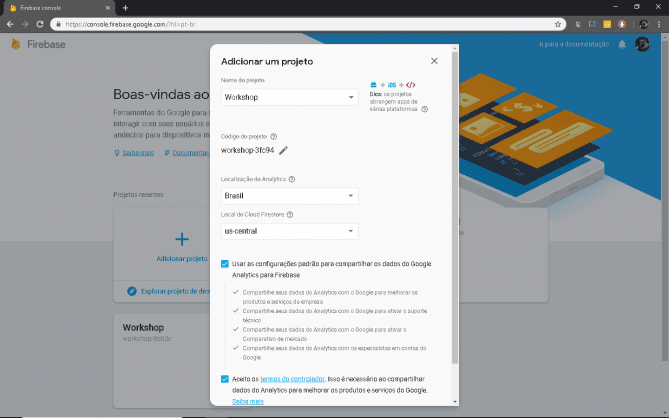Close the Adicionar um projeto dialog
This screenshot has height=418, width=669.
click(x=434, y=61)
